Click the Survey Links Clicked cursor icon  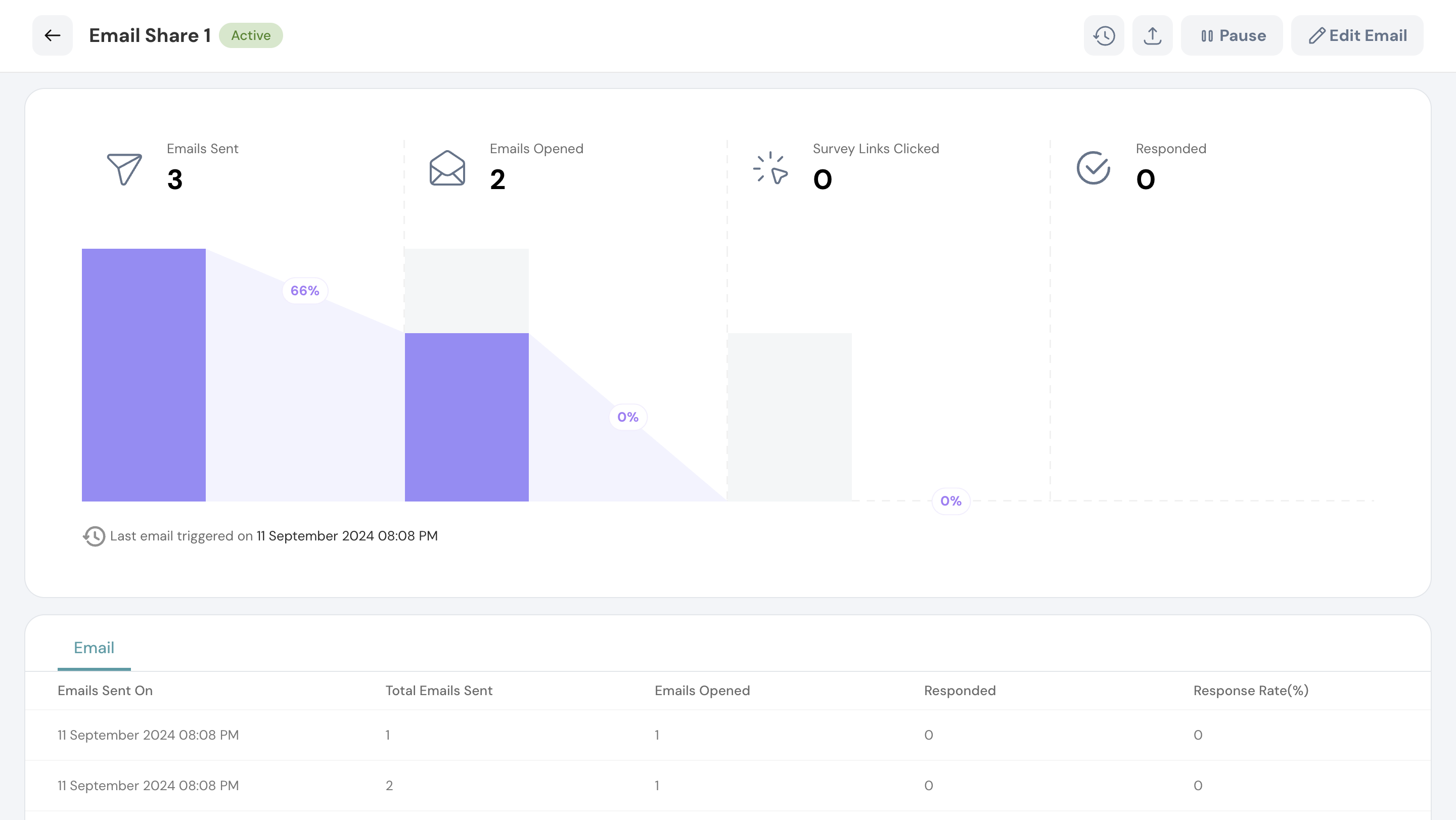click(x=770, y=168)
